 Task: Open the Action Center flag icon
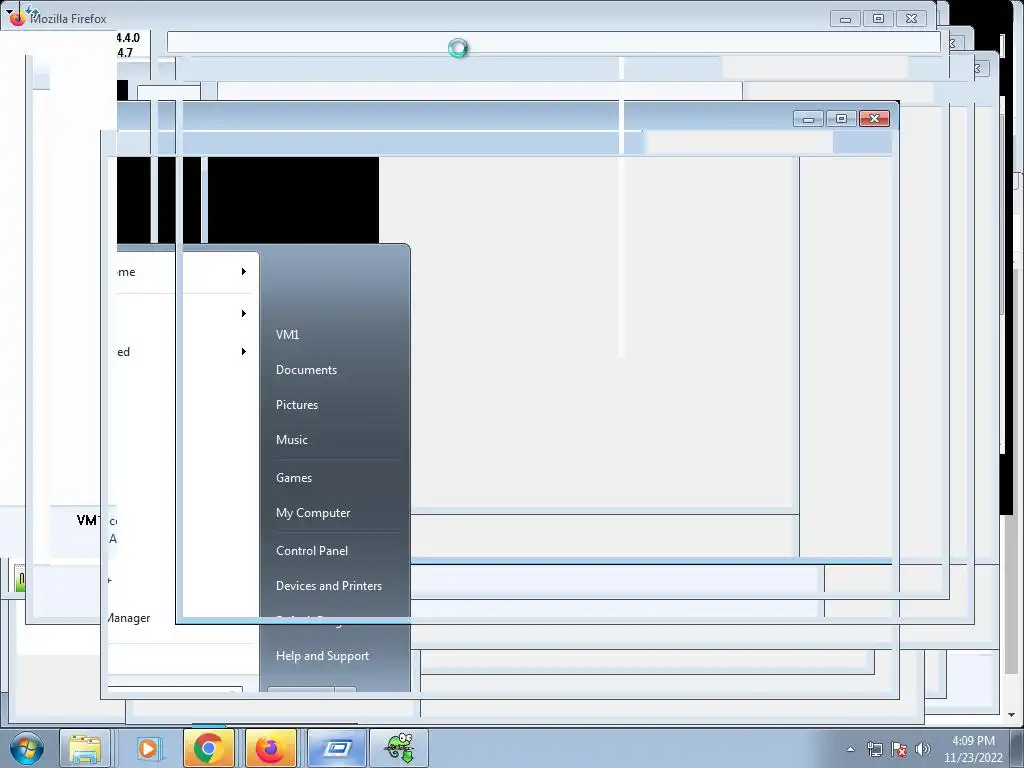coord(899,749)
